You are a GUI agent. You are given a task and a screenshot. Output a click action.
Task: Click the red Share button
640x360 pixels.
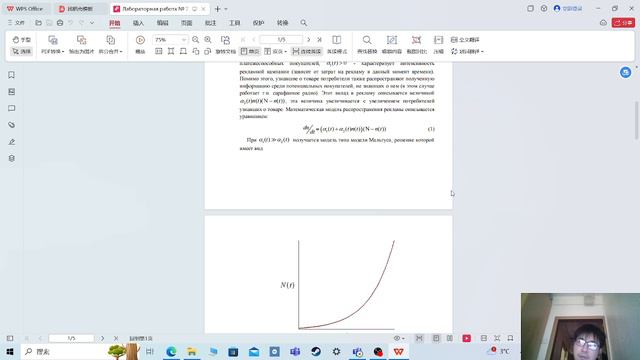coord(623,23)
